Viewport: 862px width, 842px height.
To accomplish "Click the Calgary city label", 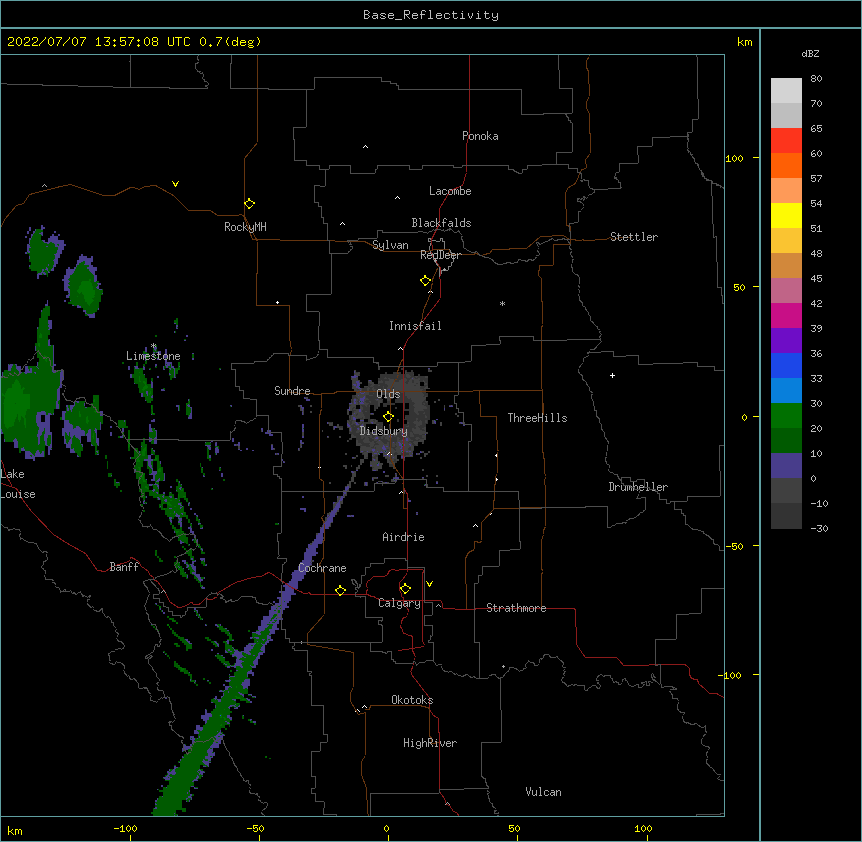I will click(x=399, y=603).
